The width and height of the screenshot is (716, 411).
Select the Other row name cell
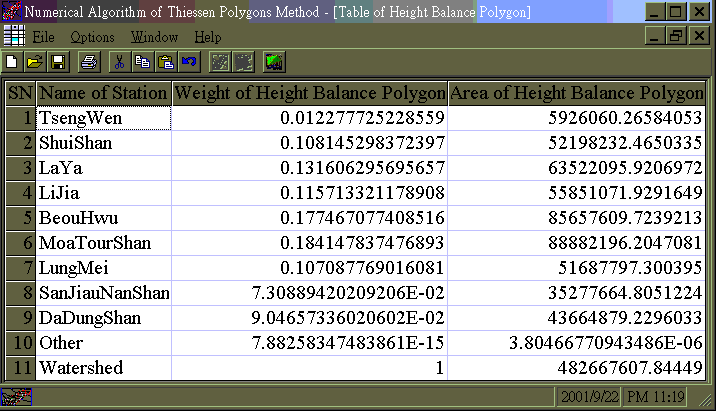pos(104,343)
